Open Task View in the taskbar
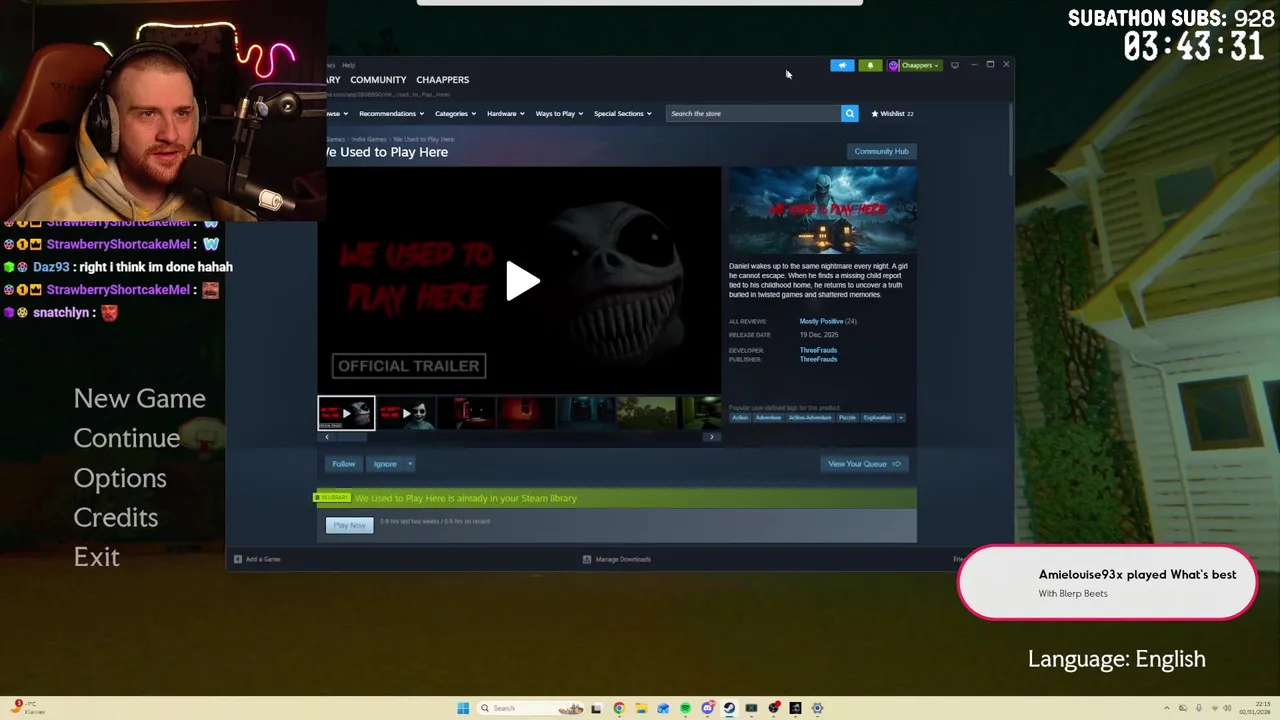Screen dimensions: 1280x720 coord(596,708)
